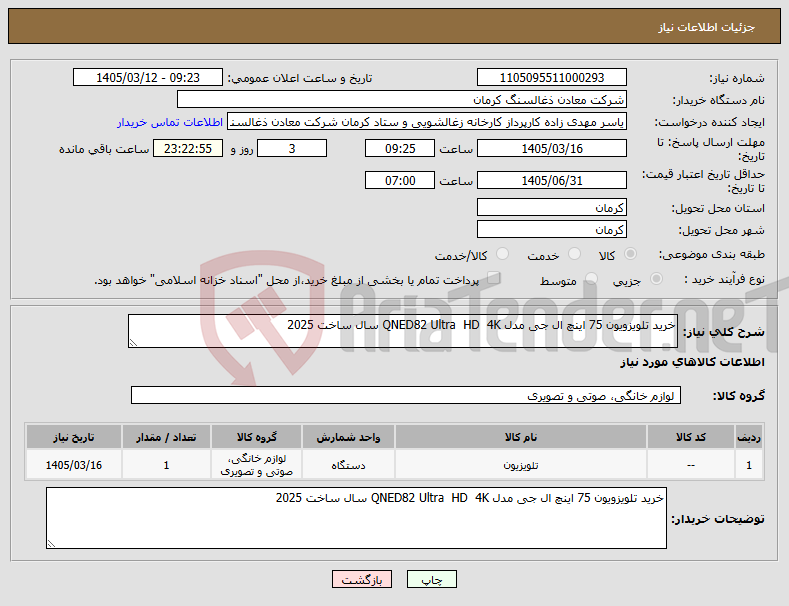This screenshot has width=789, height=606.
Task: Click the goods group cell in the table row
Action: [257, 465]
